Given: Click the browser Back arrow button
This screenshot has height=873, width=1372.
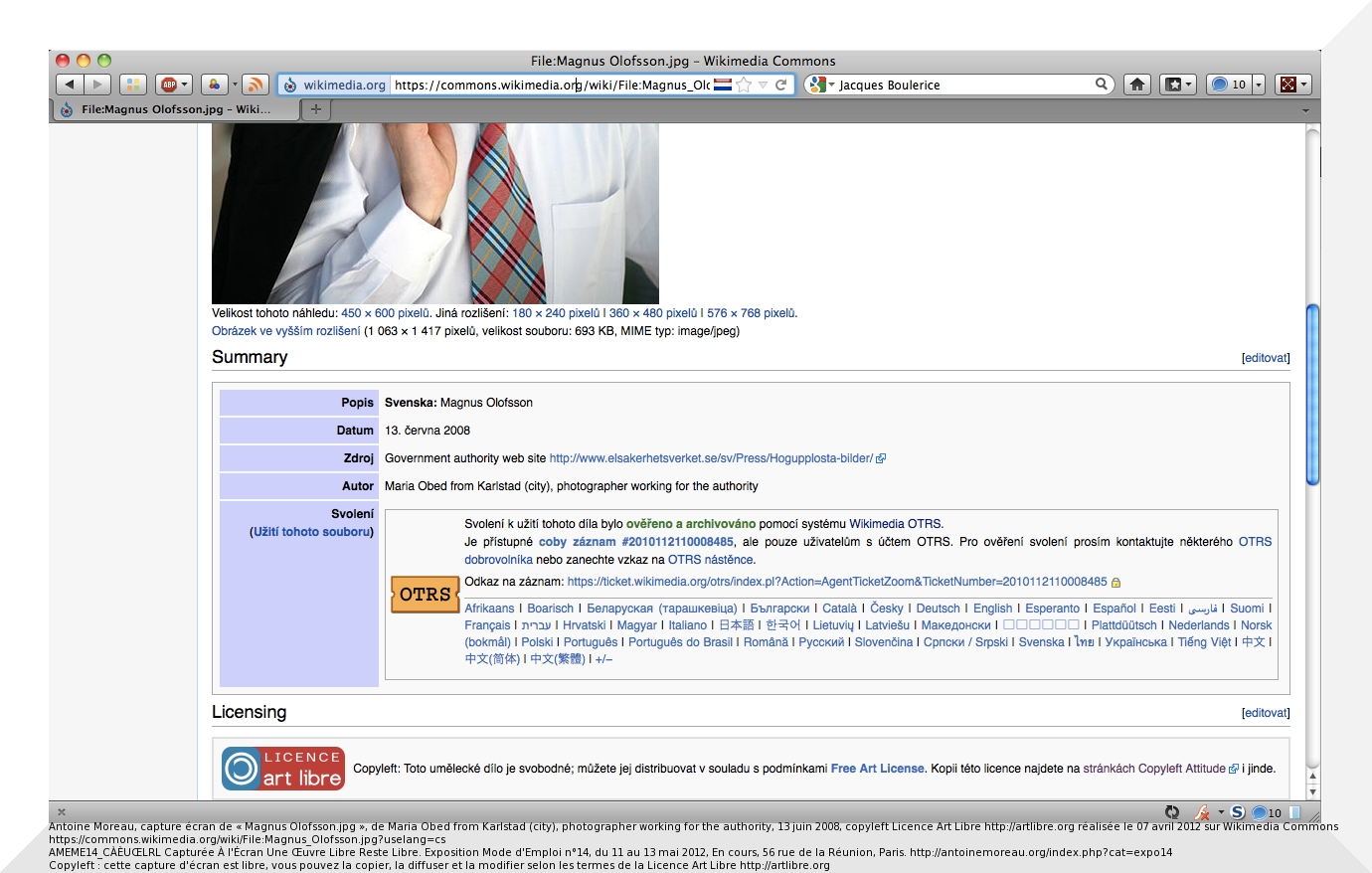Looking at the screenshot, I should (x=70, y=85).
